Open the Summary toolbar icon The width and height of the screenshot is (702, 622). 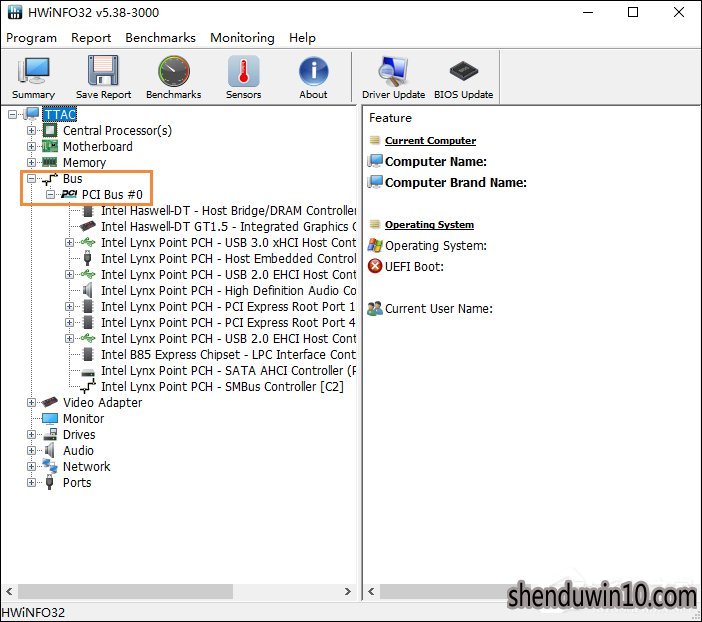click(x=33, y=77)
